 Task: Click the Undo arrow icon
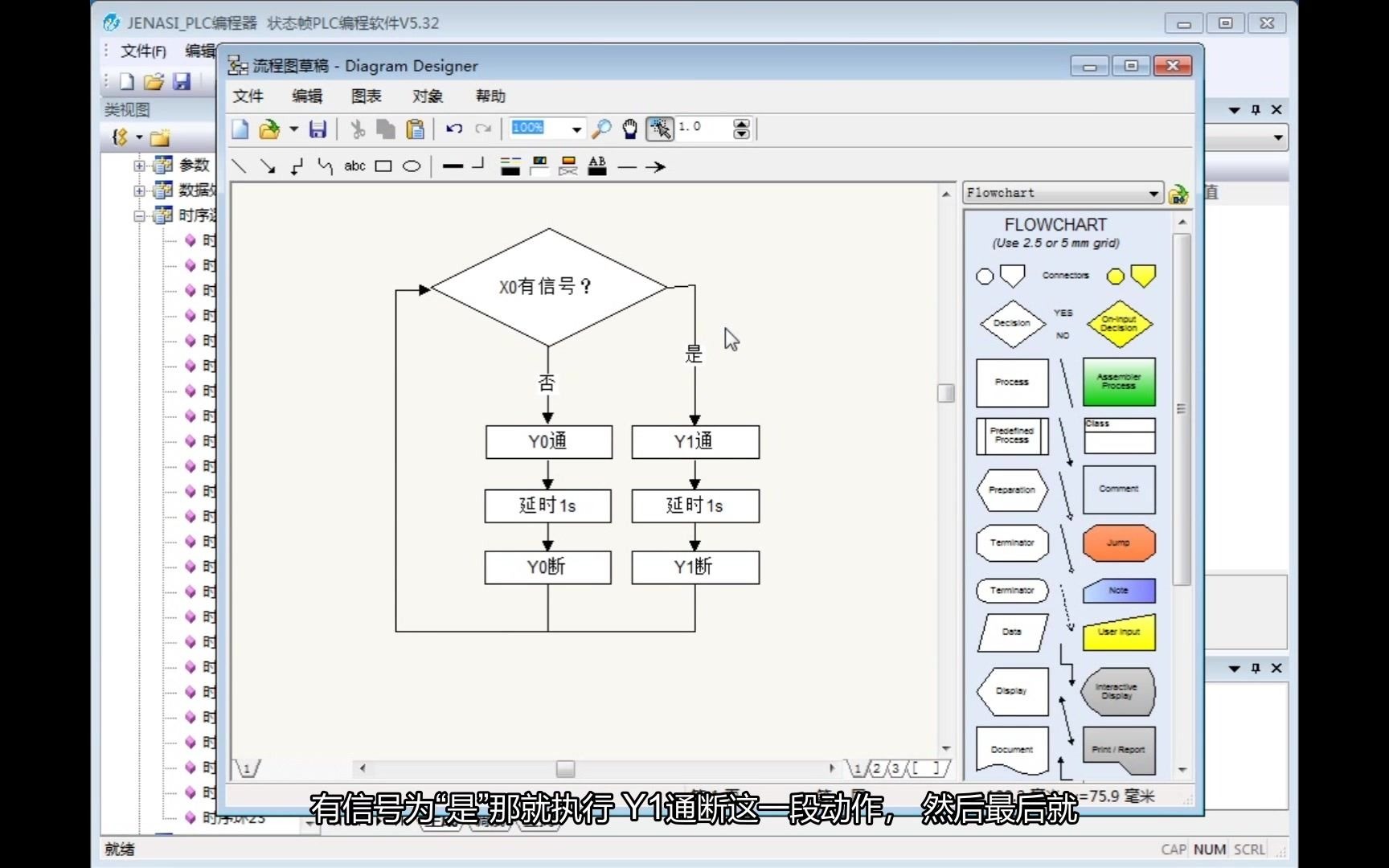pos(454,128)
